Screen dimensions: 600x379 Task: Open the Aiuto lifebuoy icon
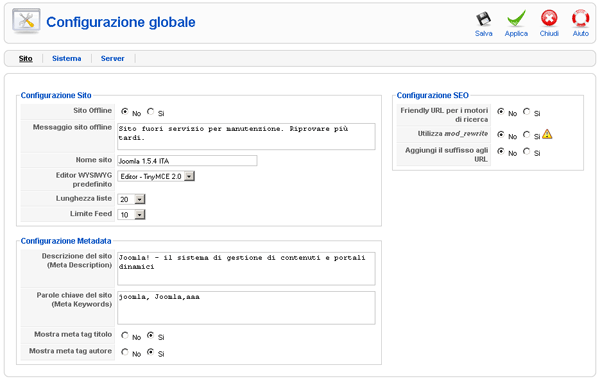coord(580,18)
